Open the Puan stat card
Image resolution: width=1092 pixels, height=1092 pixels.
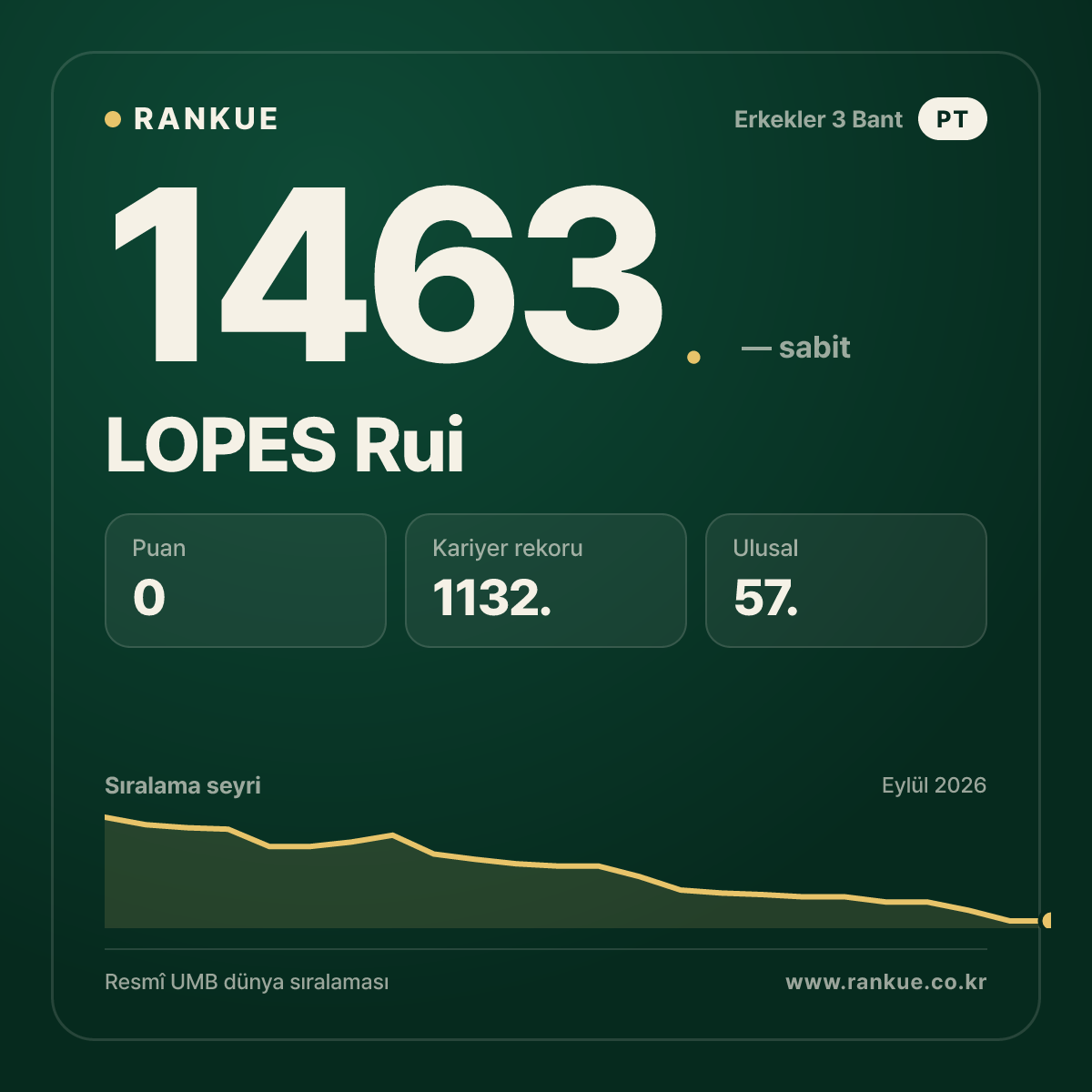pos(246,581)
